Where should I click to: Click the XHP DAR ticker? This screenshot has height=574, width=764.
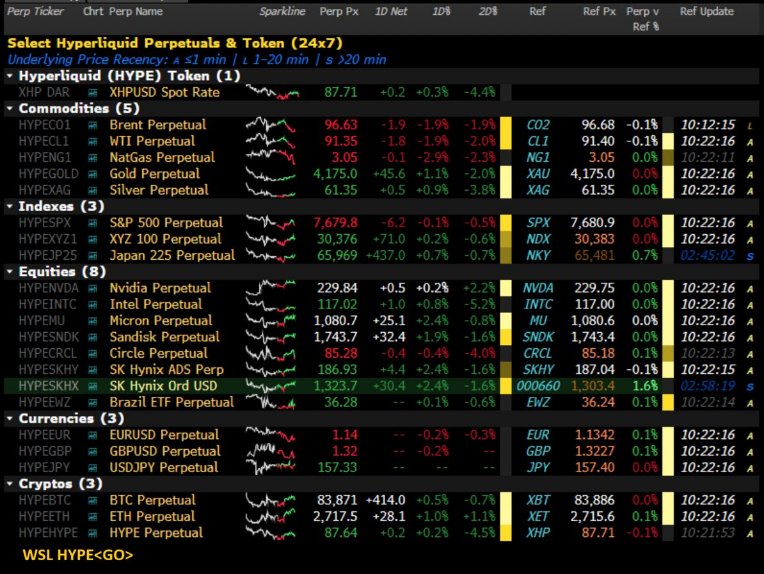coord(44,93)
